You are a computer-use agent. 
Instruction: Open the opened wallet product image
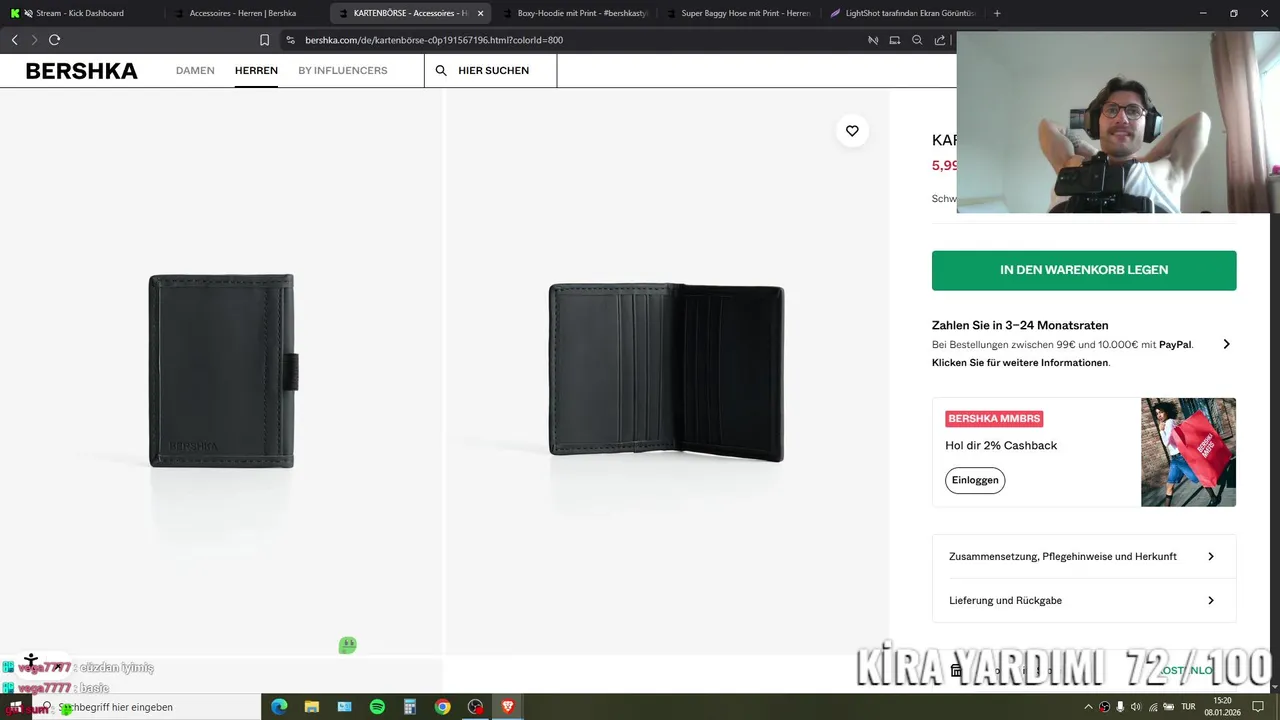pyautogui.click(x=667, y=372)
